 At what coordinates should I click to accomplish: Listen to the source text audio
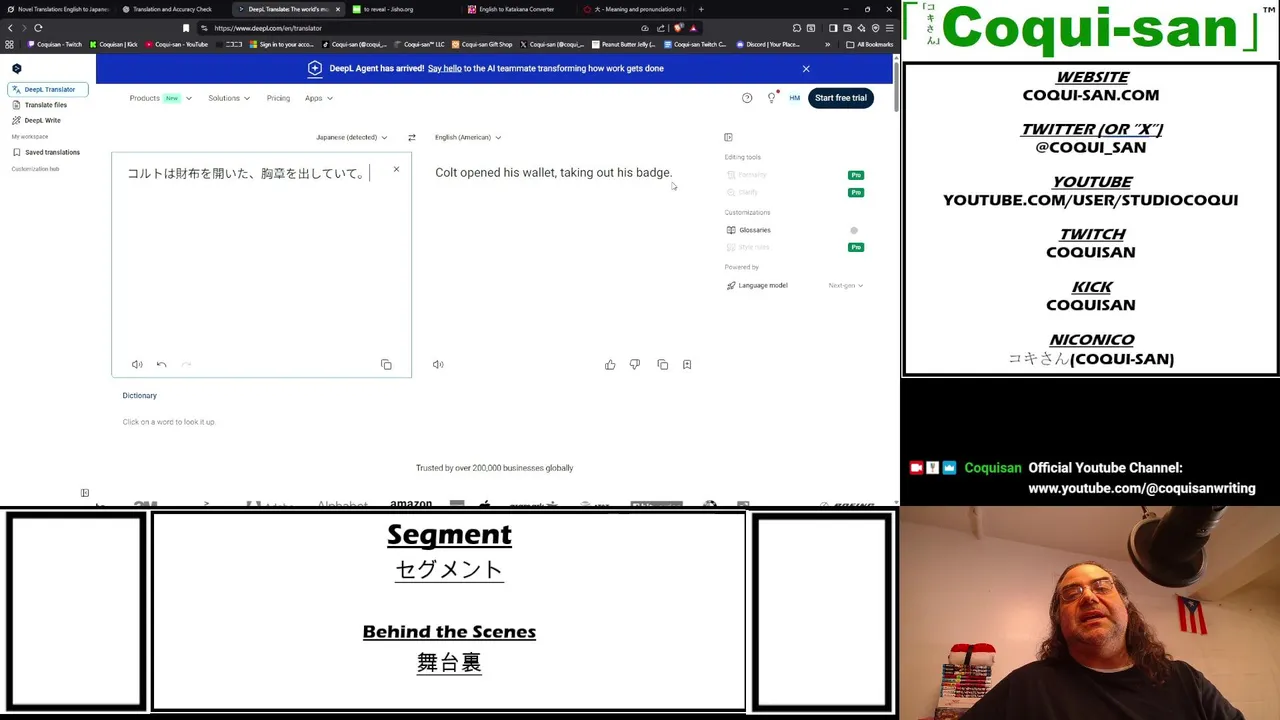(x=137, y=364)
